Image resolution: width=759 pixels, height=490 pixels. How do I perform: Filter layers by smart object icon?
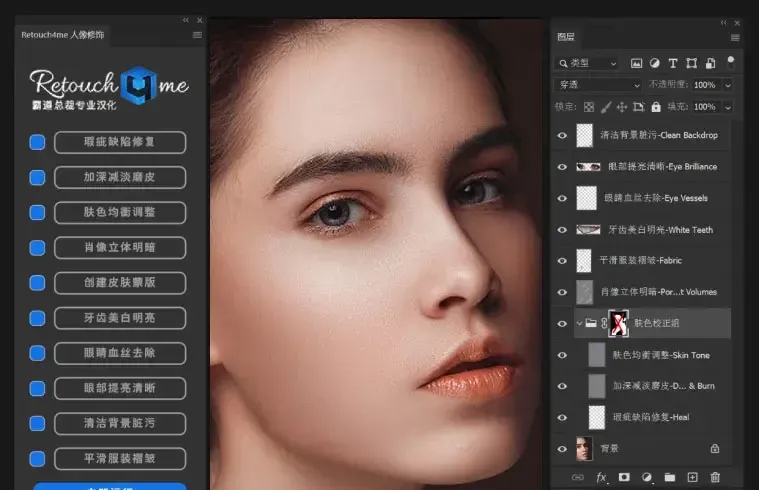click(x=710, y=63)
